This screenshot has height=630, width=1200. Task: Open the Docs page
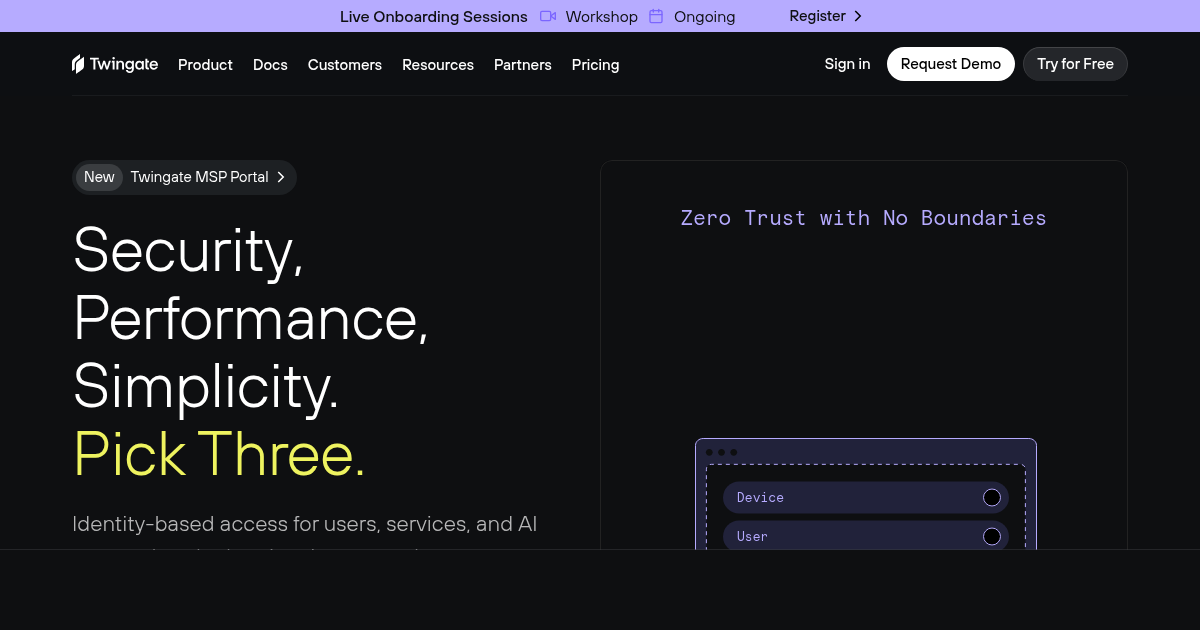pos(270,65)
